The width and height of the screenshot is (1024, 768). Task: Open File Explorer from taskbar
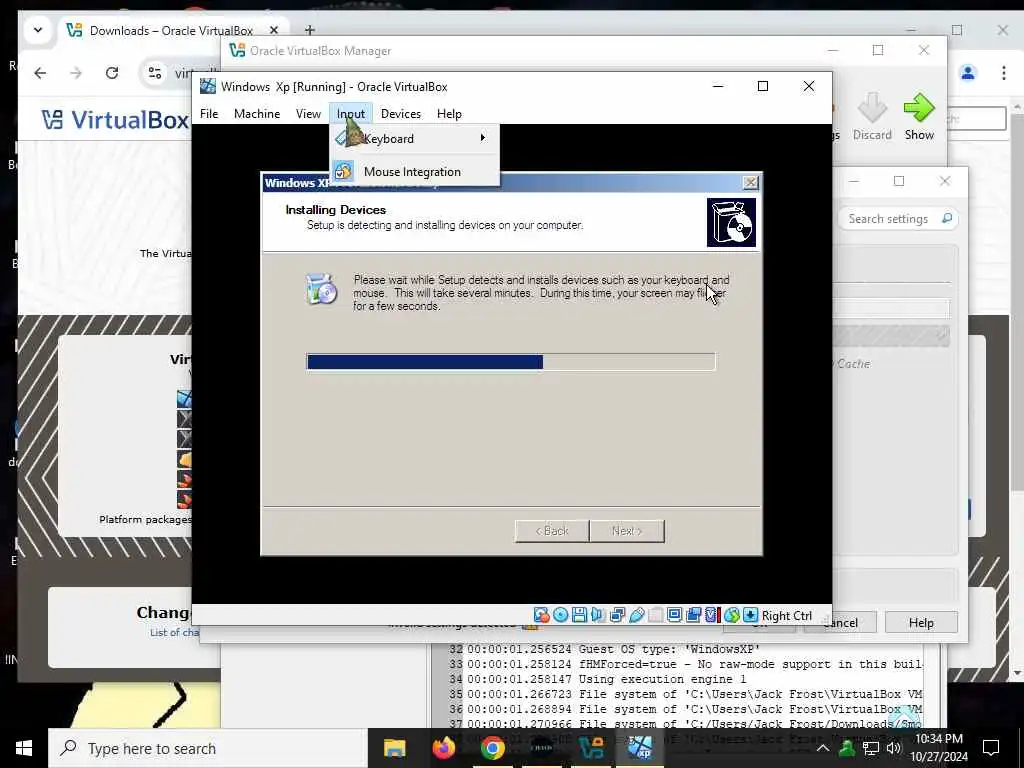point(394,748)
